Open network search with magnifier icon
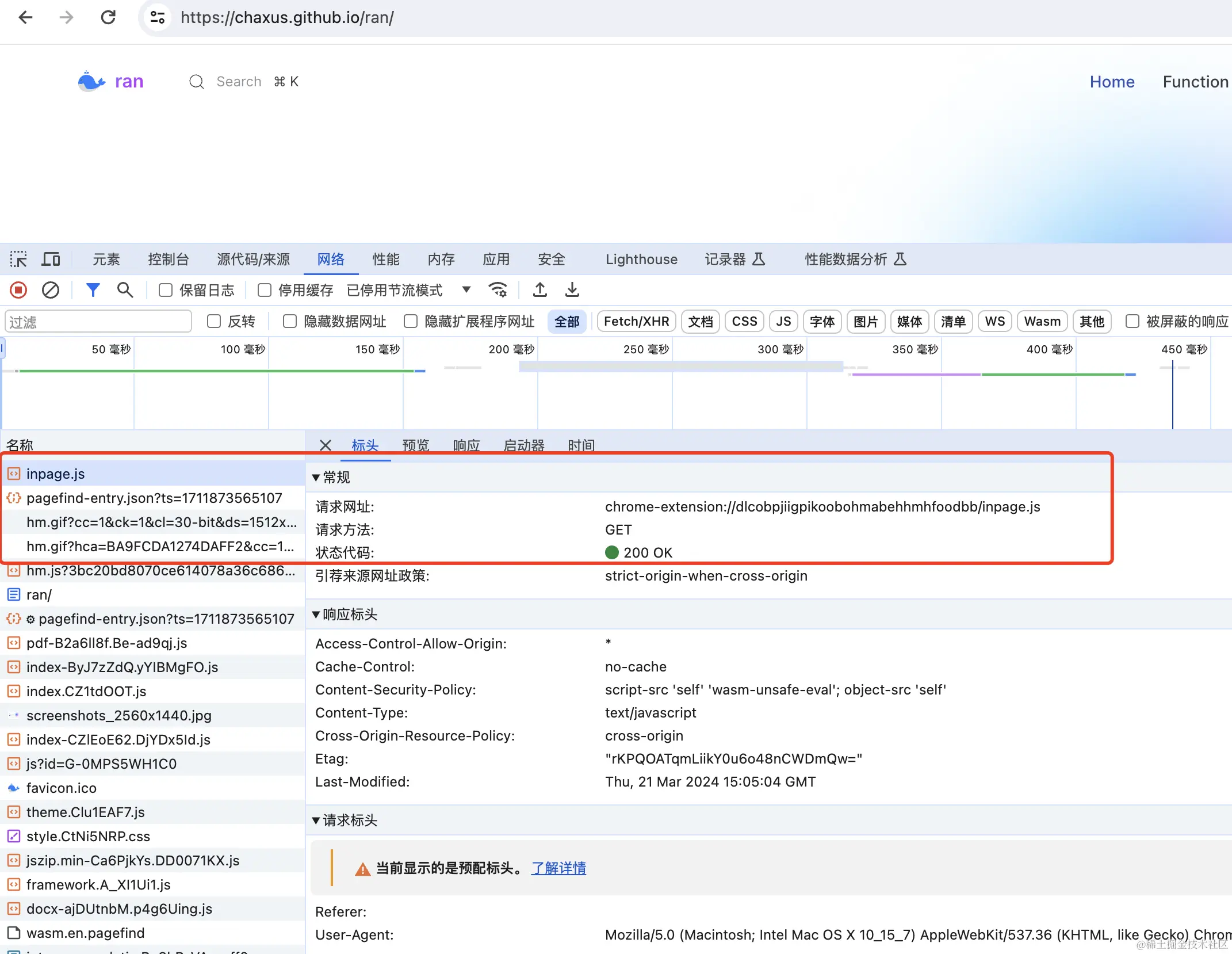 125,290
